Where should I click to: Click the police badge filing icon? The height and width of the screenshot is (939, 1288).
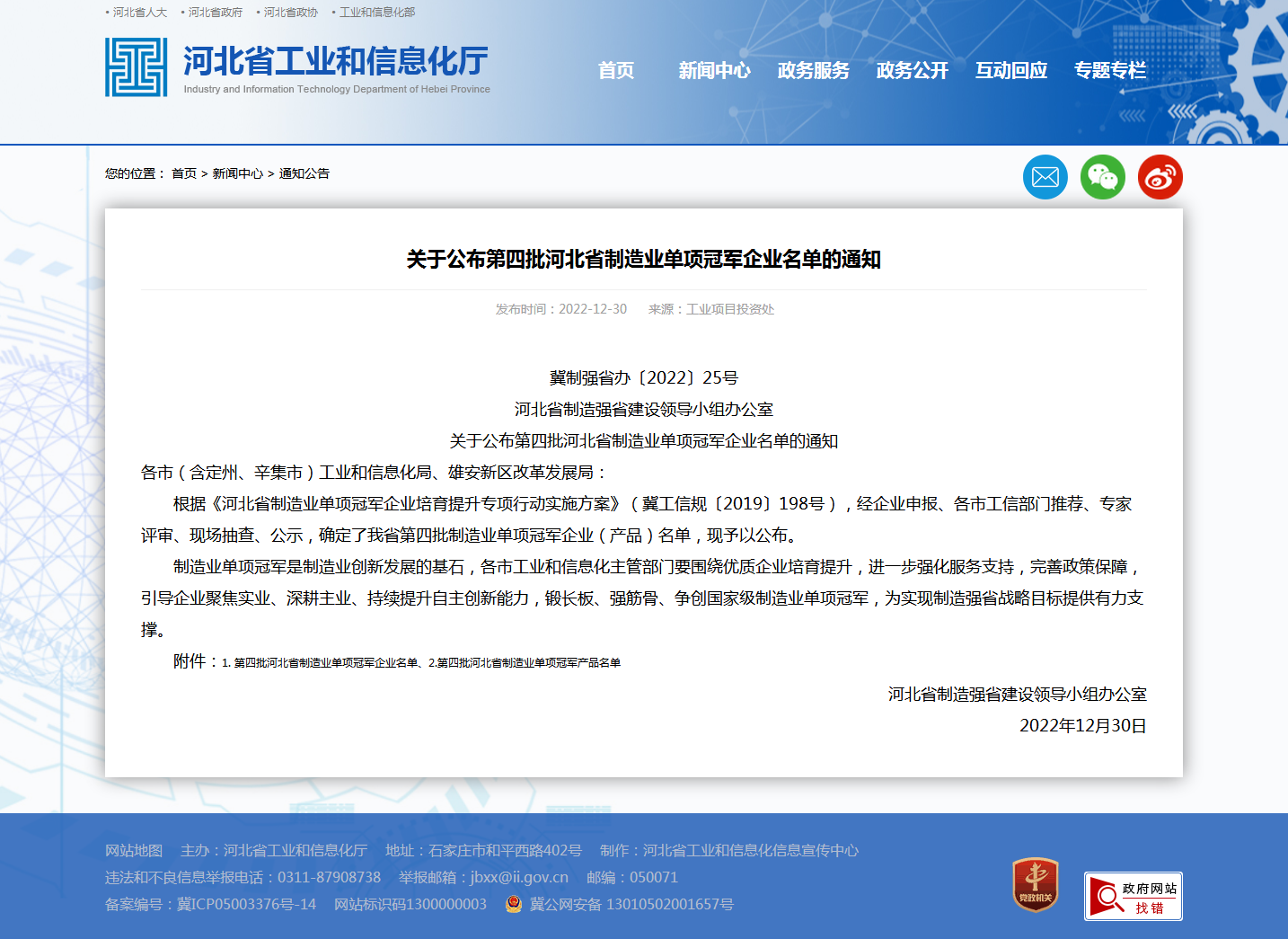(x=514, y=904)
